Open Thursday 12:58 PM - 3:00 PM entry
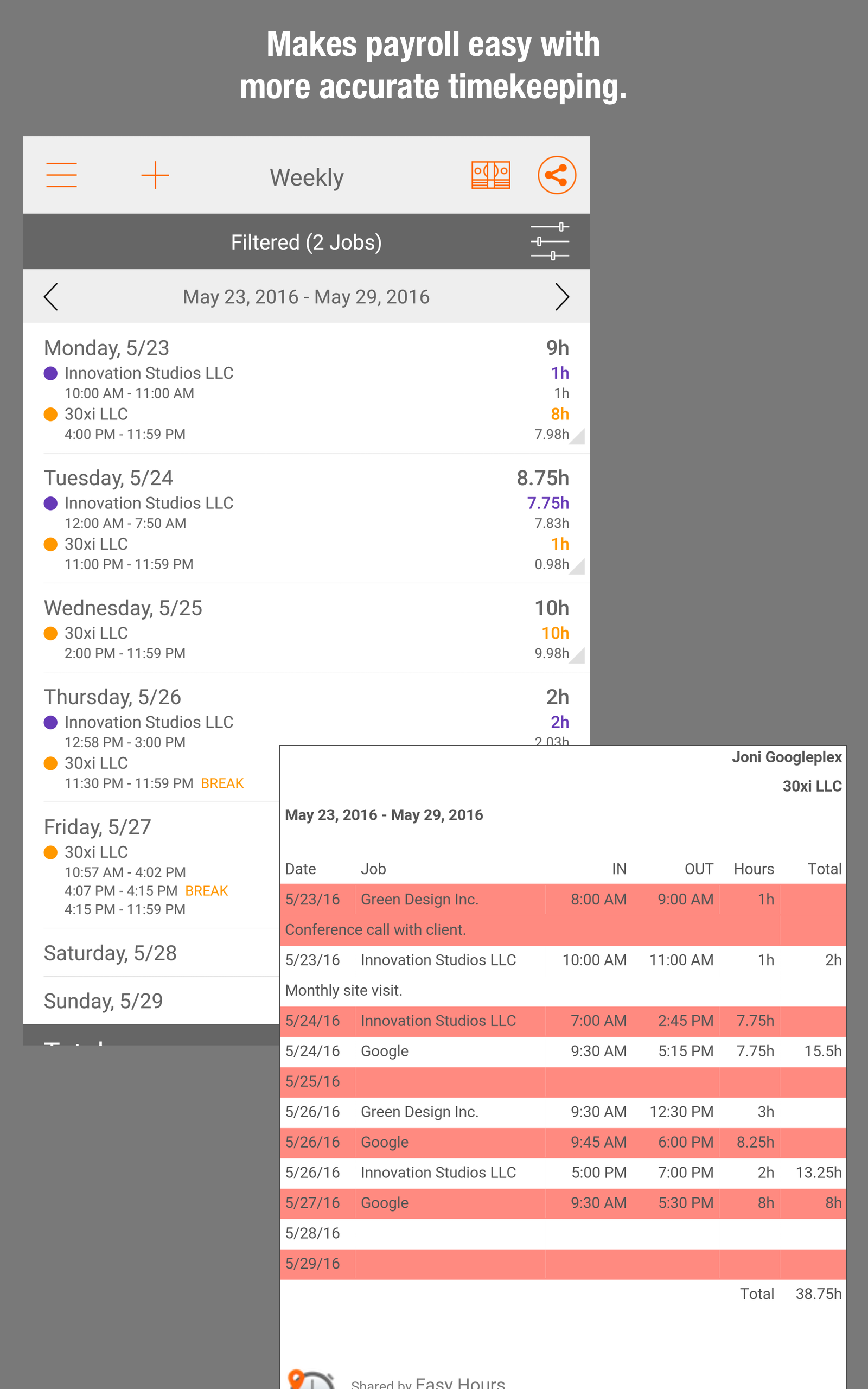Image resolution: width=868 pixels, height=1389 pixels. pos(125,742)
